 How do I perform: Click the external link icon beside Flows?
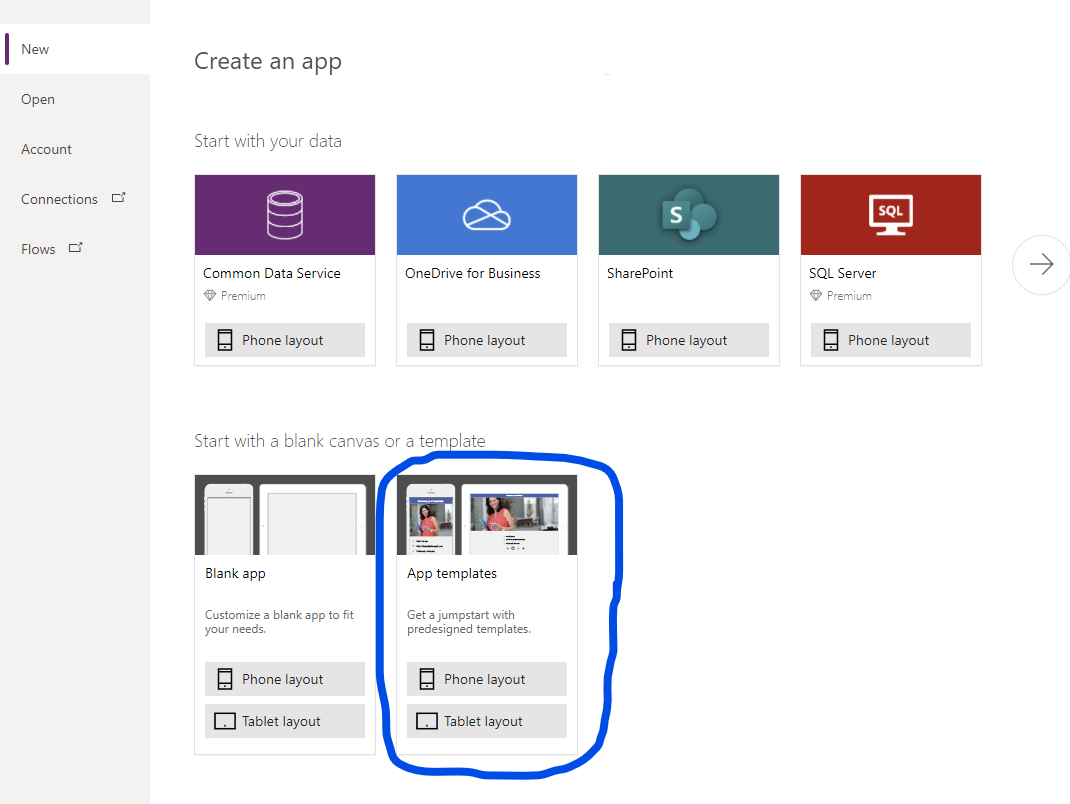(x=76, y=248)
